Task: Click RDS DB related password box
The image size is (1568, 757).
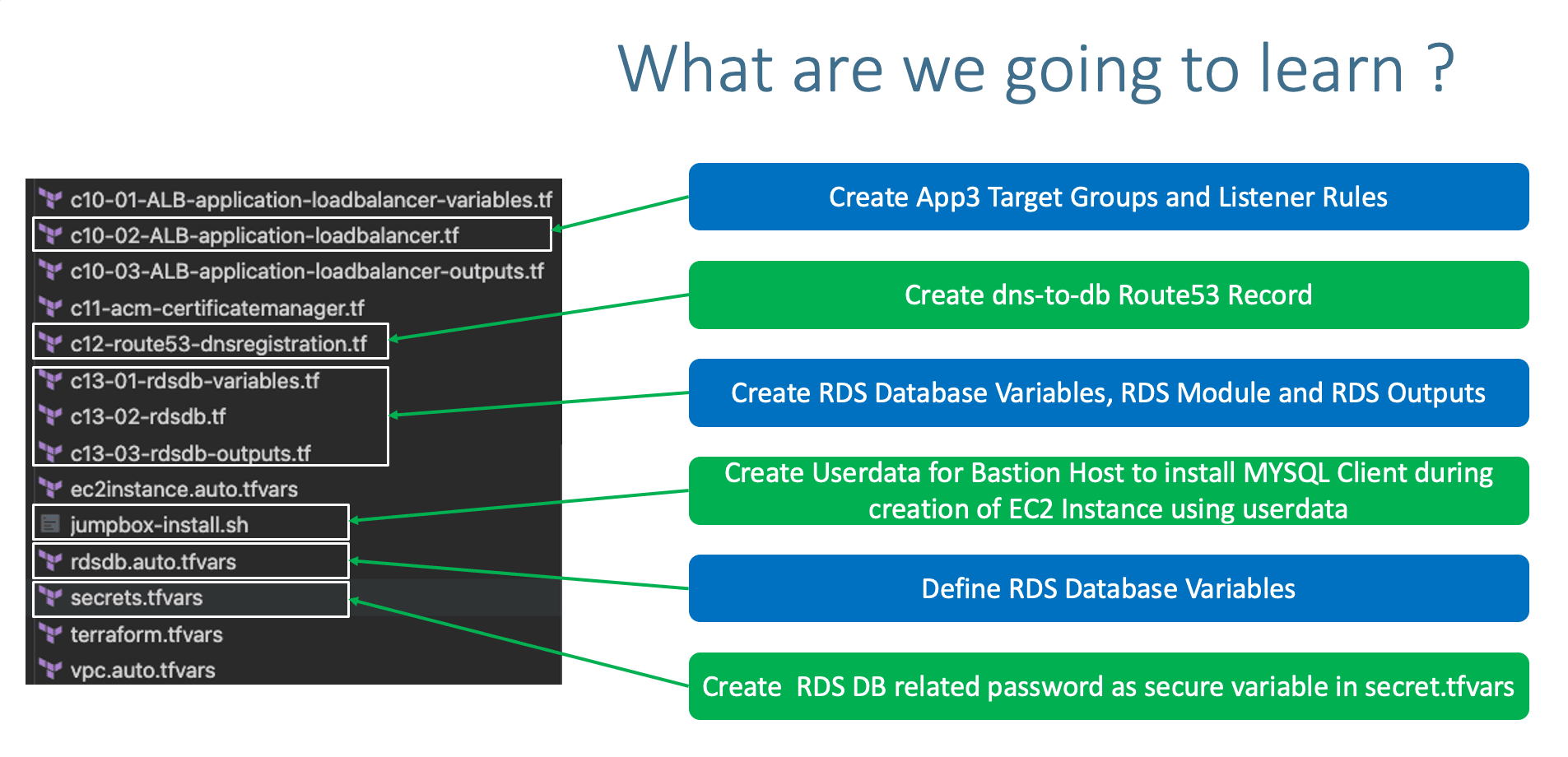Action: tap(1108, 687)
